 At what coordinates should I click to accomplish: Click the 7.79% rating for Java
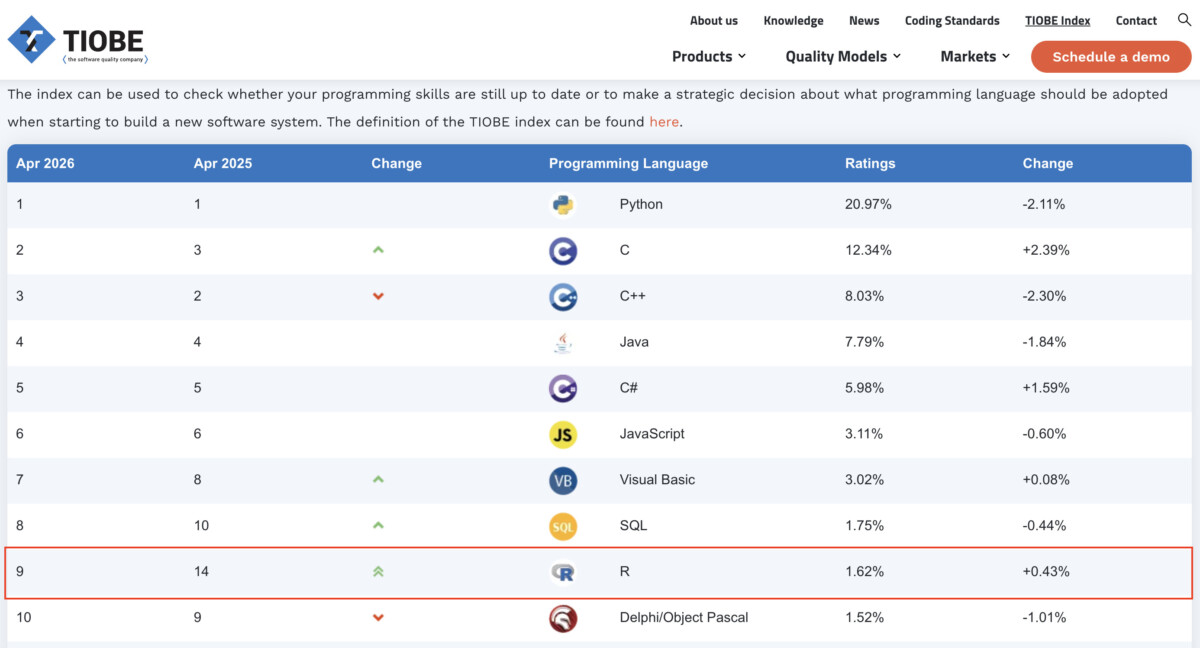[864, 342]
